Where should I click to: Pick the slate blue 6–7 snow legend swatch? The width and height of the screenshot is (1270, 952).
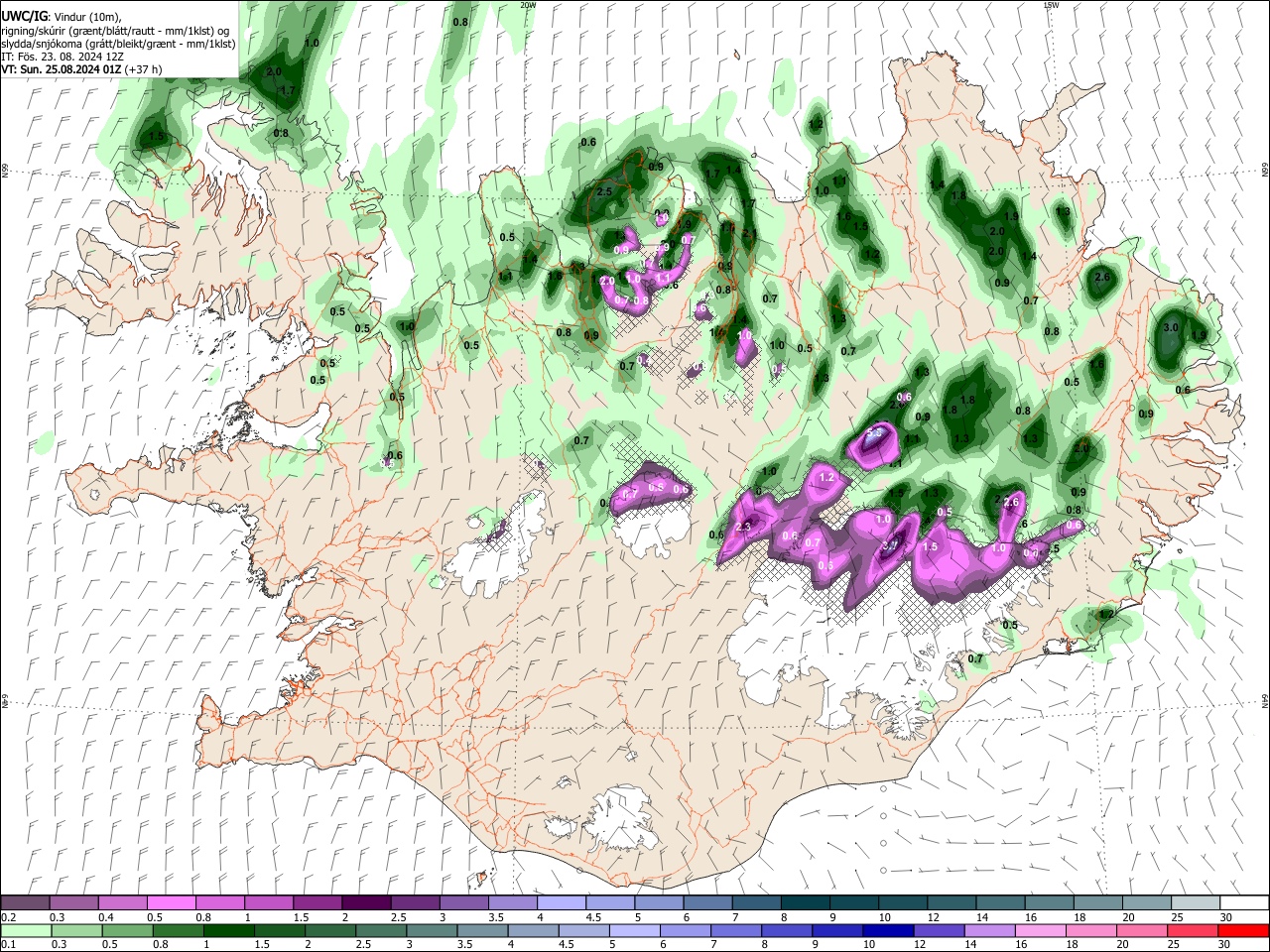(706, 903)
